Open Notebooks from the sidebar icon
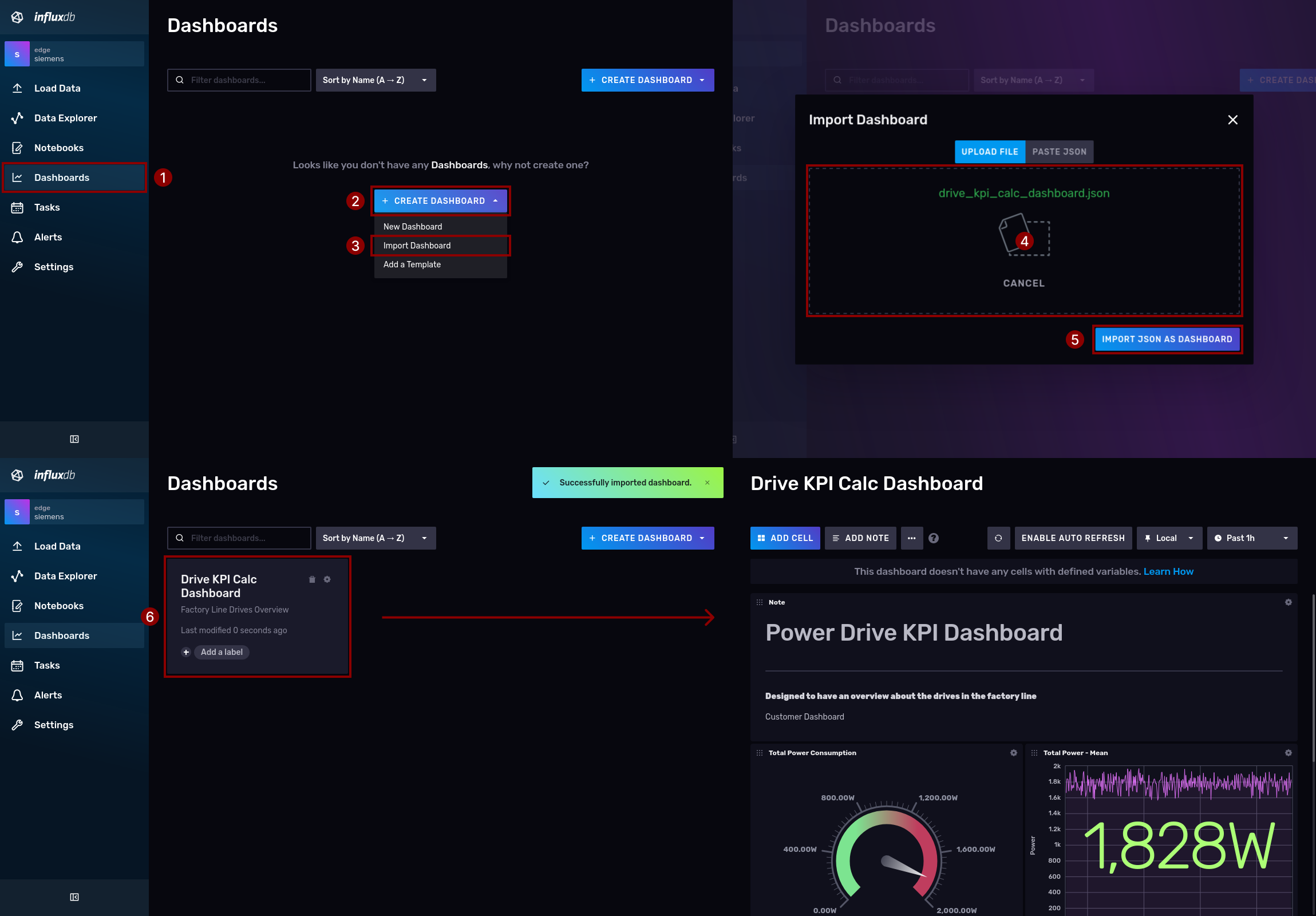Screen dimensions: 1316x916 coord(17,147)
